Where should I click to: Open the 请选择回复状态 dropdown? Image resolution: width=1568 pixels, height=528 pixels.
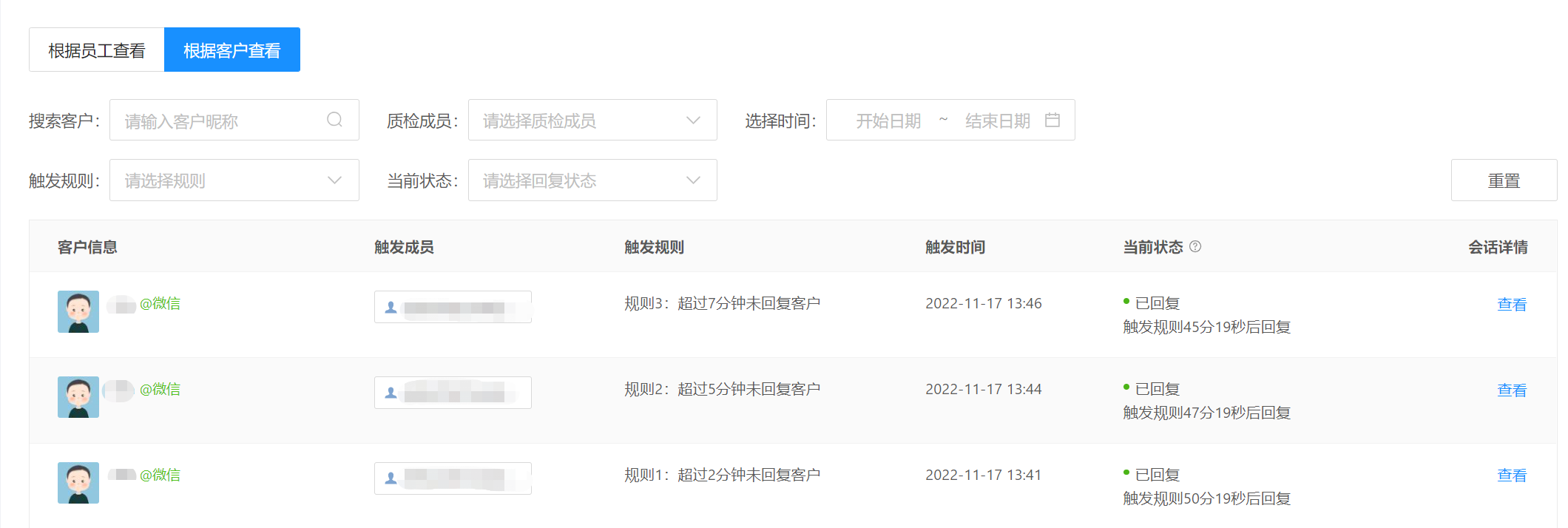(x=592, y=180)
